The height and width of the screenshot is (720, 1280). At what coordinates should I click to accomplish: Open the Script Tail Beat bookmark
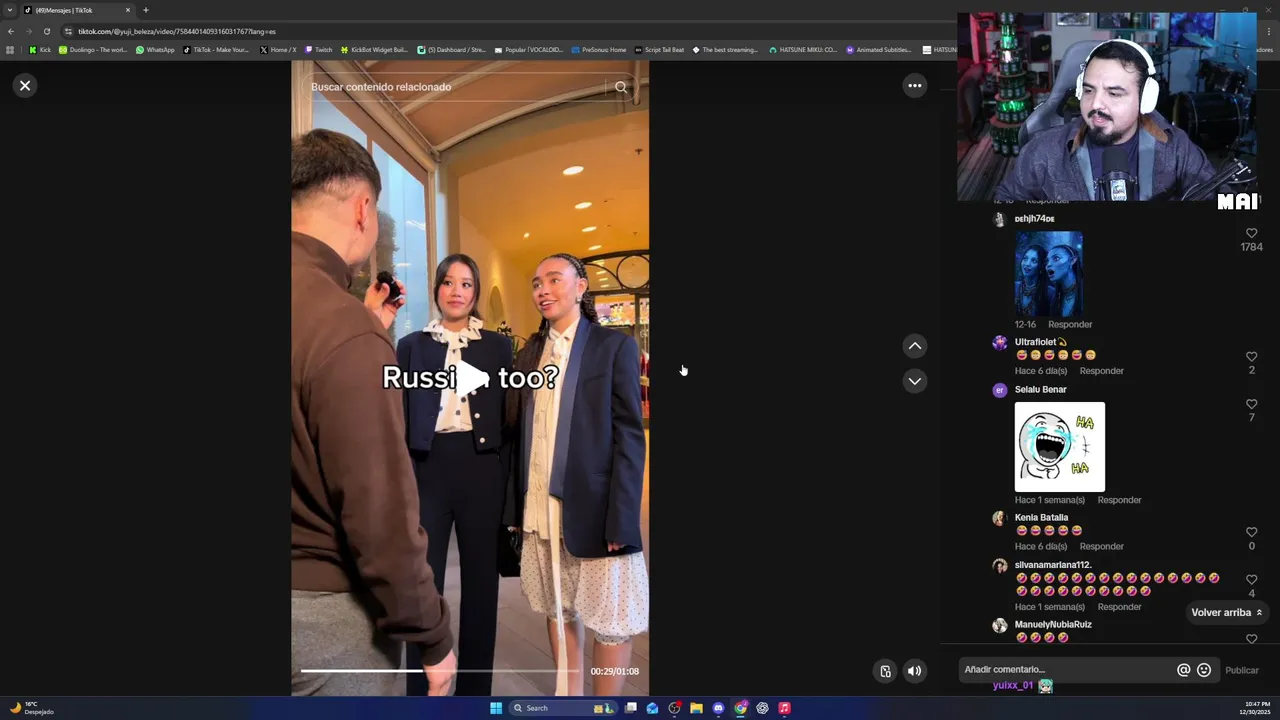coord(660,50)
